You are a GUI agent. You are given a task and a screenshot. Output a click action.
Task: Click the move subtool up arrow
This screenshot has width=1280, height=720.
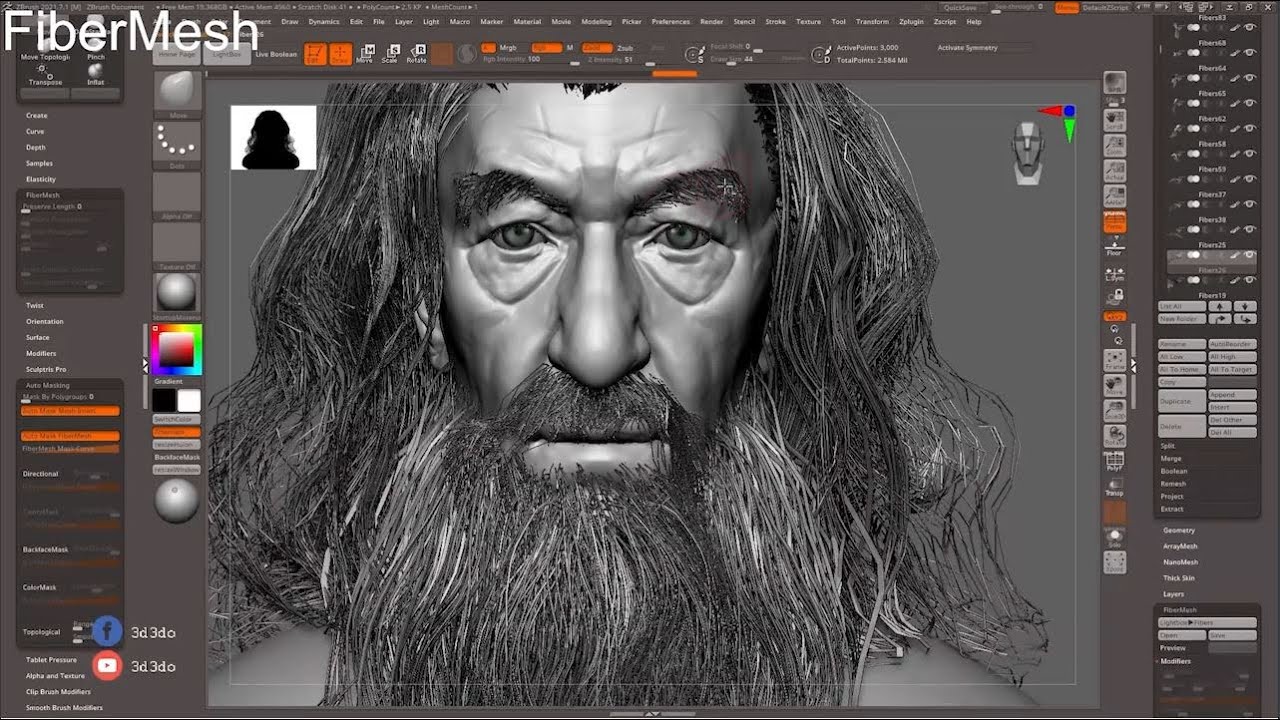tap(1220, 306)
